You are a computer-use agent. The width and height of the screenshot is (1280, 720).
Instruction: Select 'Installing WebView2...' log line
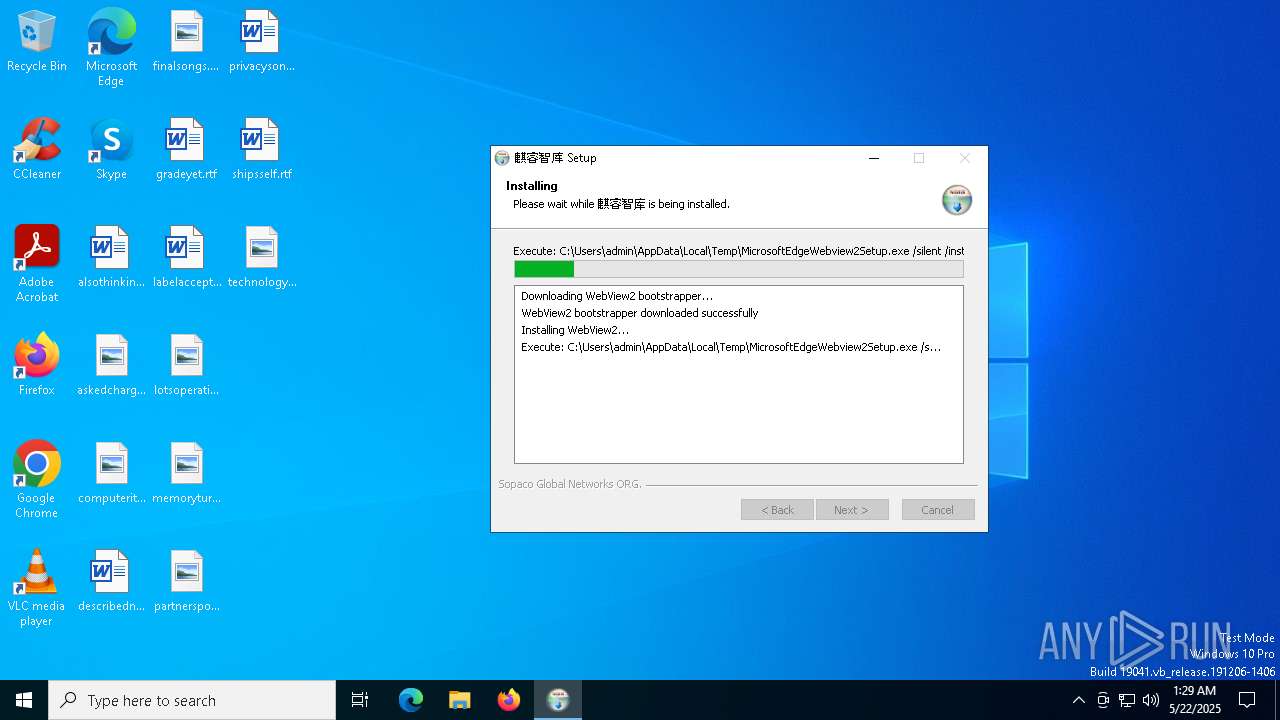pyautogui.click(x=575, y=330)
